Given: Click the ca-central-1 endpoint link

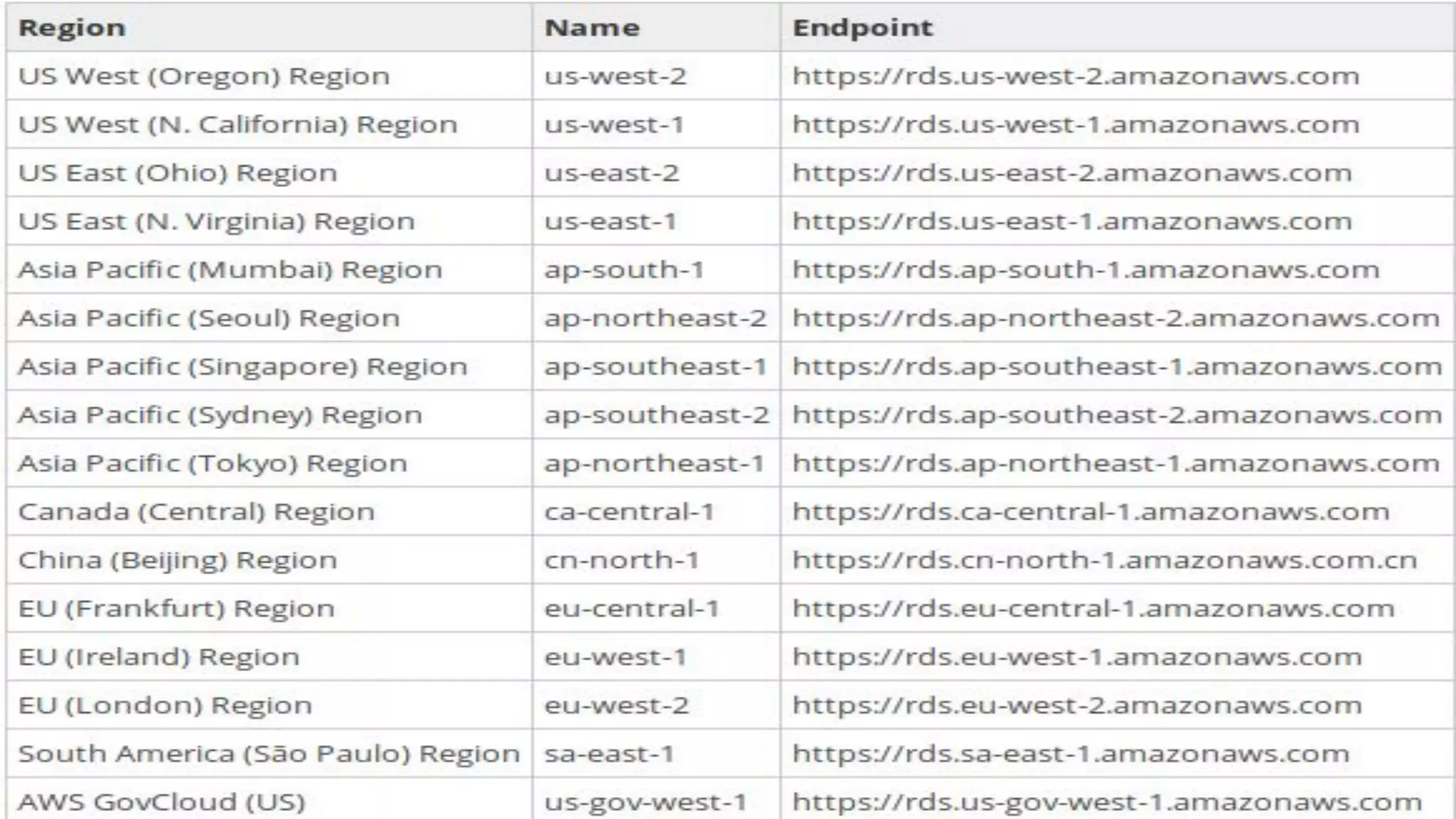Looking at the screenshot, I should [1091, 511].
